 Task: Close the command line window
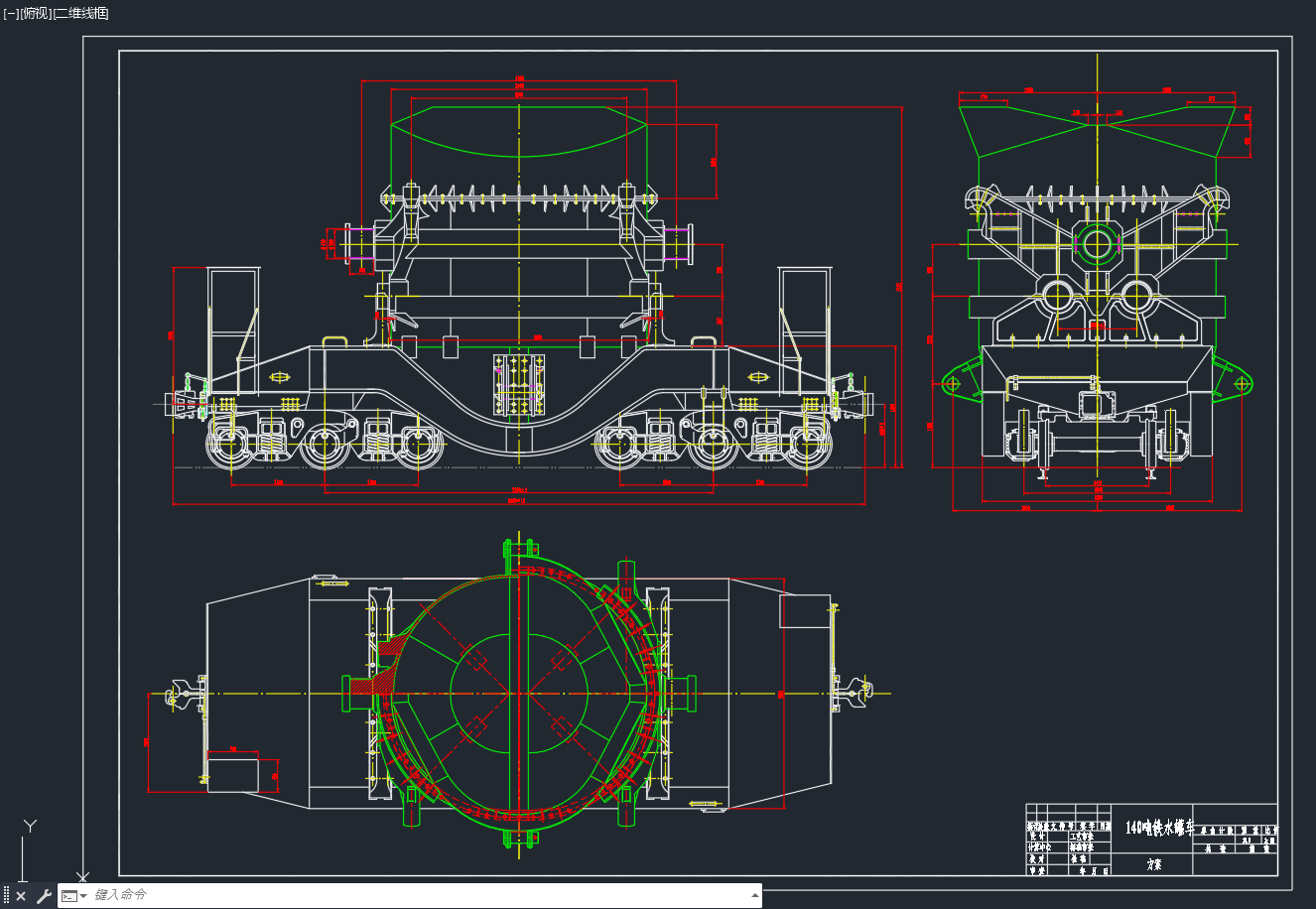pos(21,896)
